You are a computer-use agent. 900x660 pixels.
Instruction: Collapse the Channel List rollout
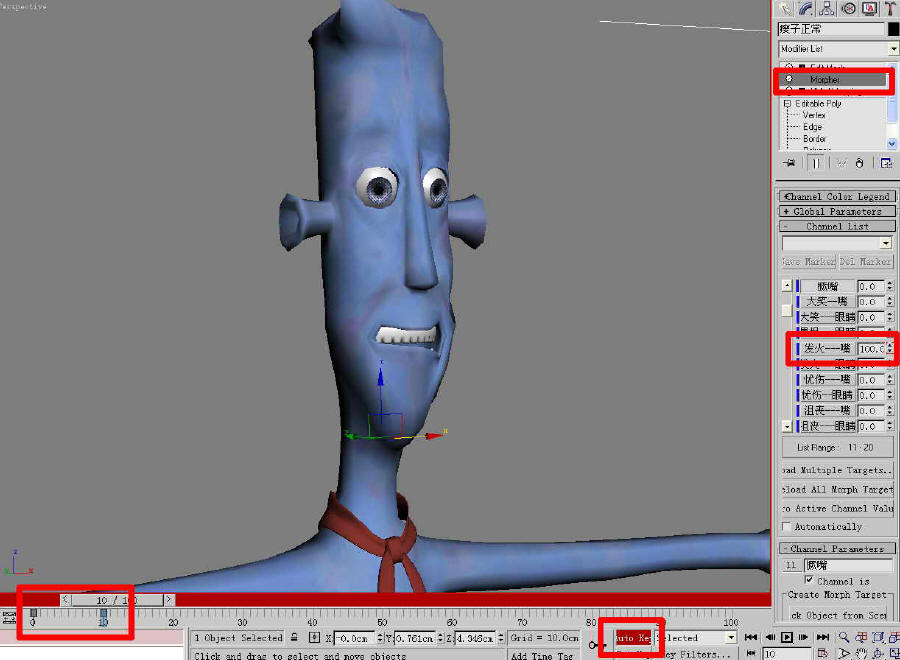coord(837,226)
